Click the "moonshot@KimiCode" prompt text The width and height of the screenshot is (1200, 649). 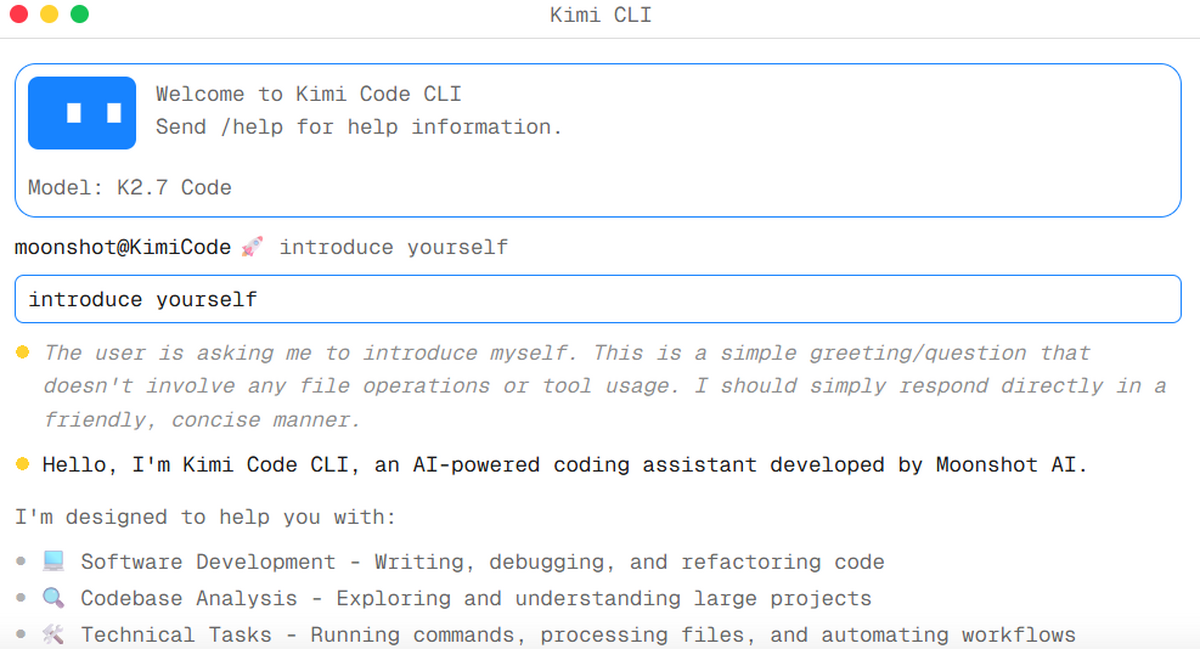click(123, 247)
